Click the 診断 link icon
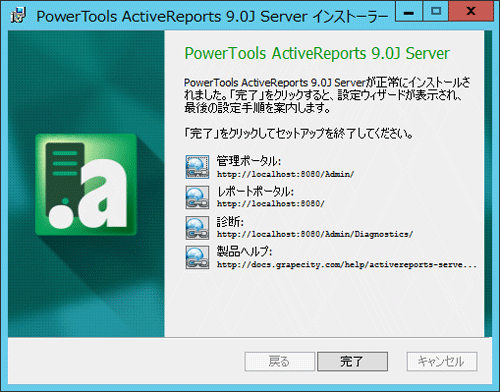 [x=197, y=228]
